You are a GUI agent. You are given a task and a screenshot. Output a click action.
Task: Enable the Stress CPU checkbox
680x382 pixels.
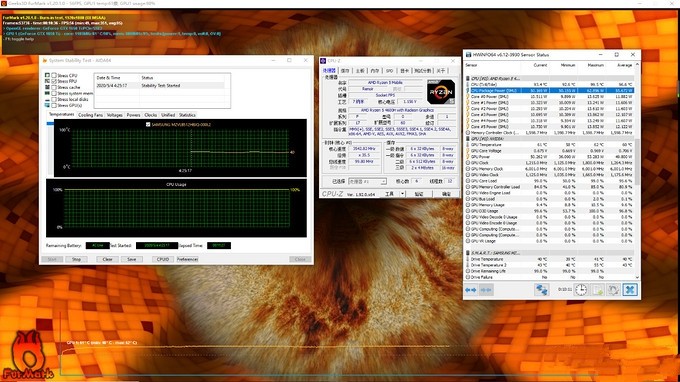pyautogui.click(x=54, y=75)
